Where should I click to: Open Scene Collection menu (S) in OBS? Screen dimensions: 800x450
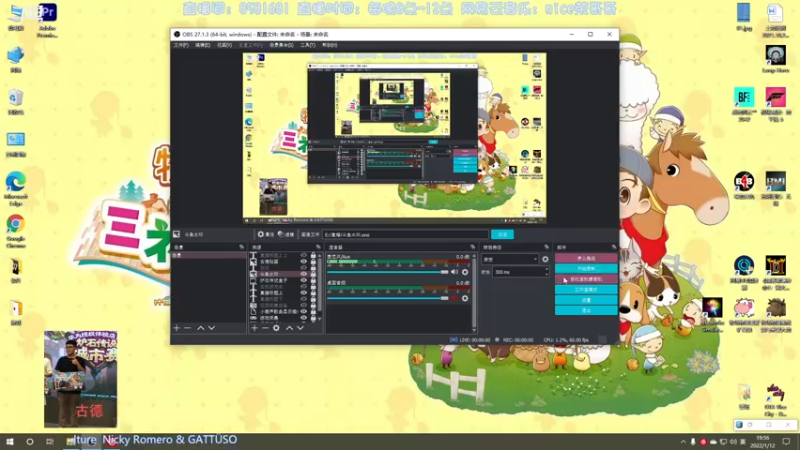click(x=281, y=45)
